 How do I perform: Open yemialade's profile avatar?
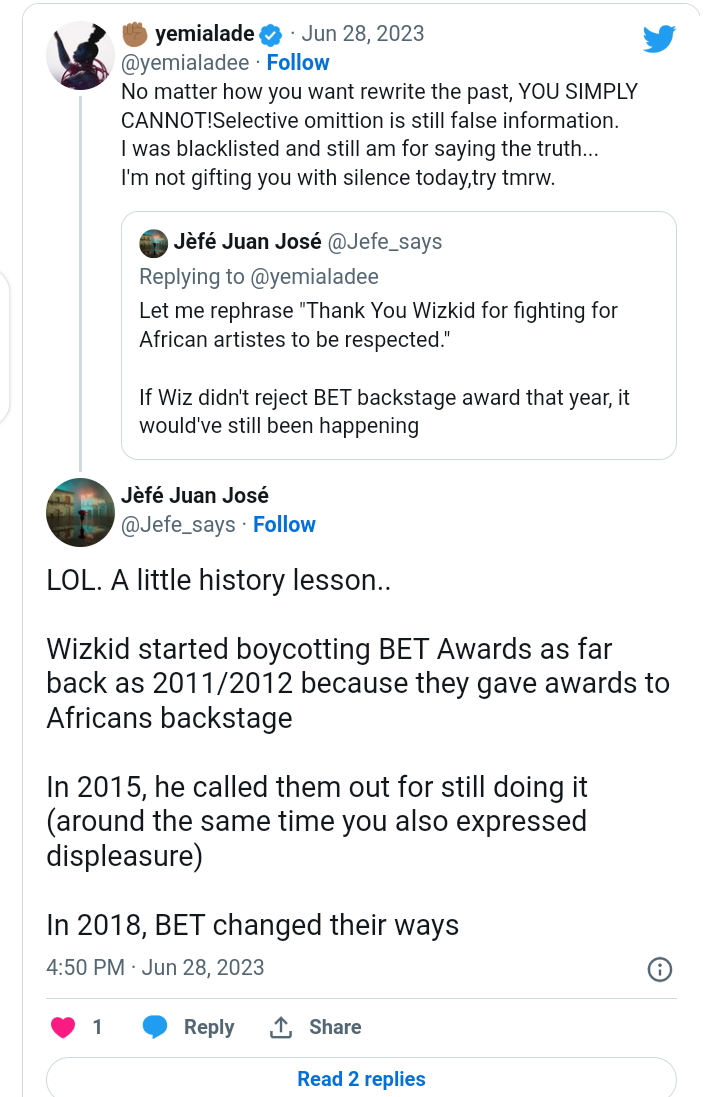(x=80, y=53)
